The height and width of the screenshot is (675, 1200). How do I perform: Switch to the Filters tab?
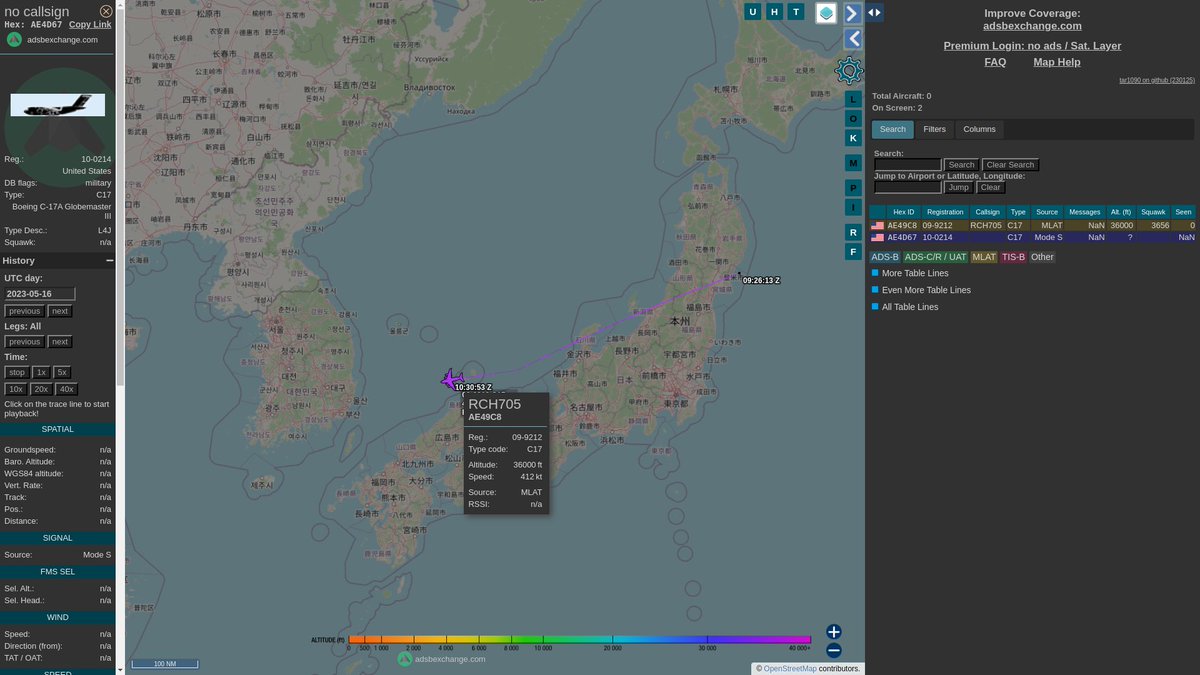point(934,129)
